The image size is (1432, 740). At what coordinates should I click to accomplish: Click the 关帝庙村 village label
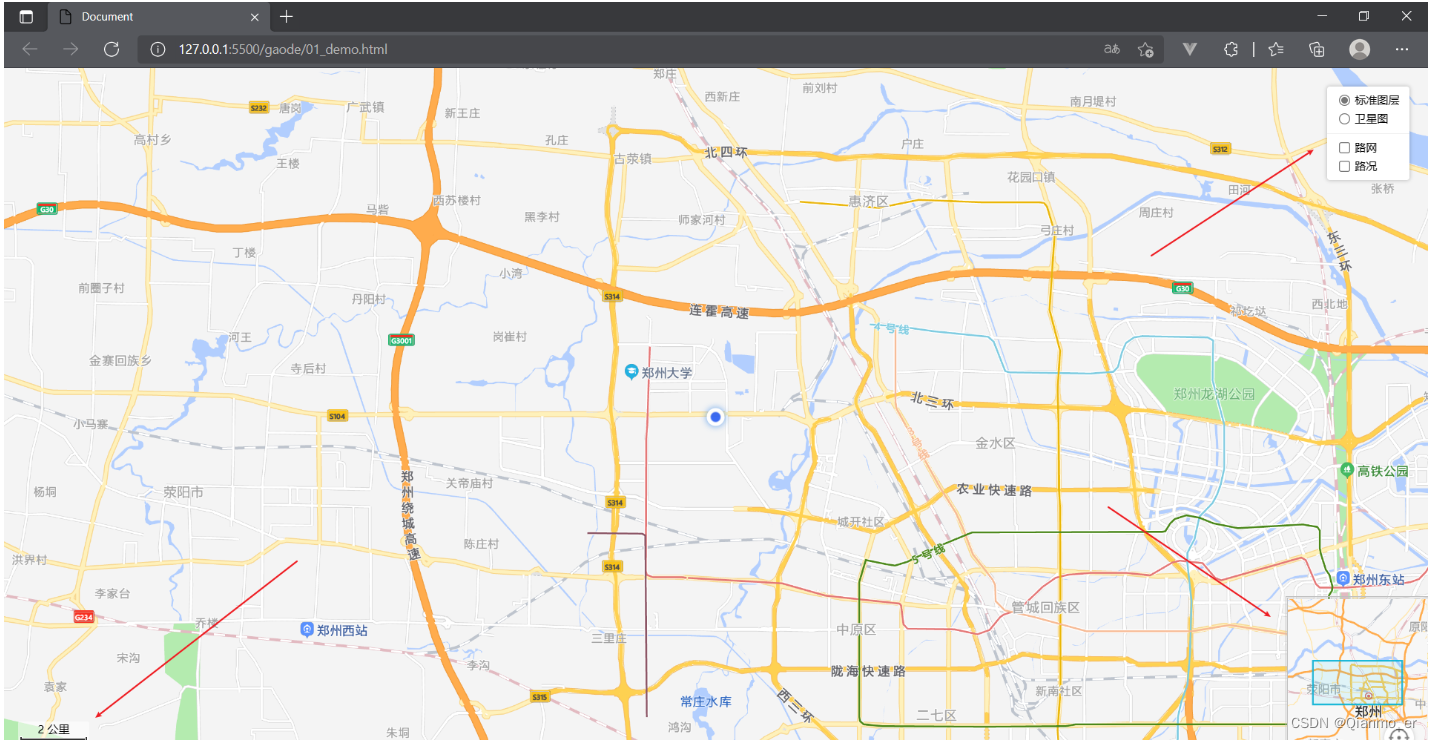tap(469, 483)
